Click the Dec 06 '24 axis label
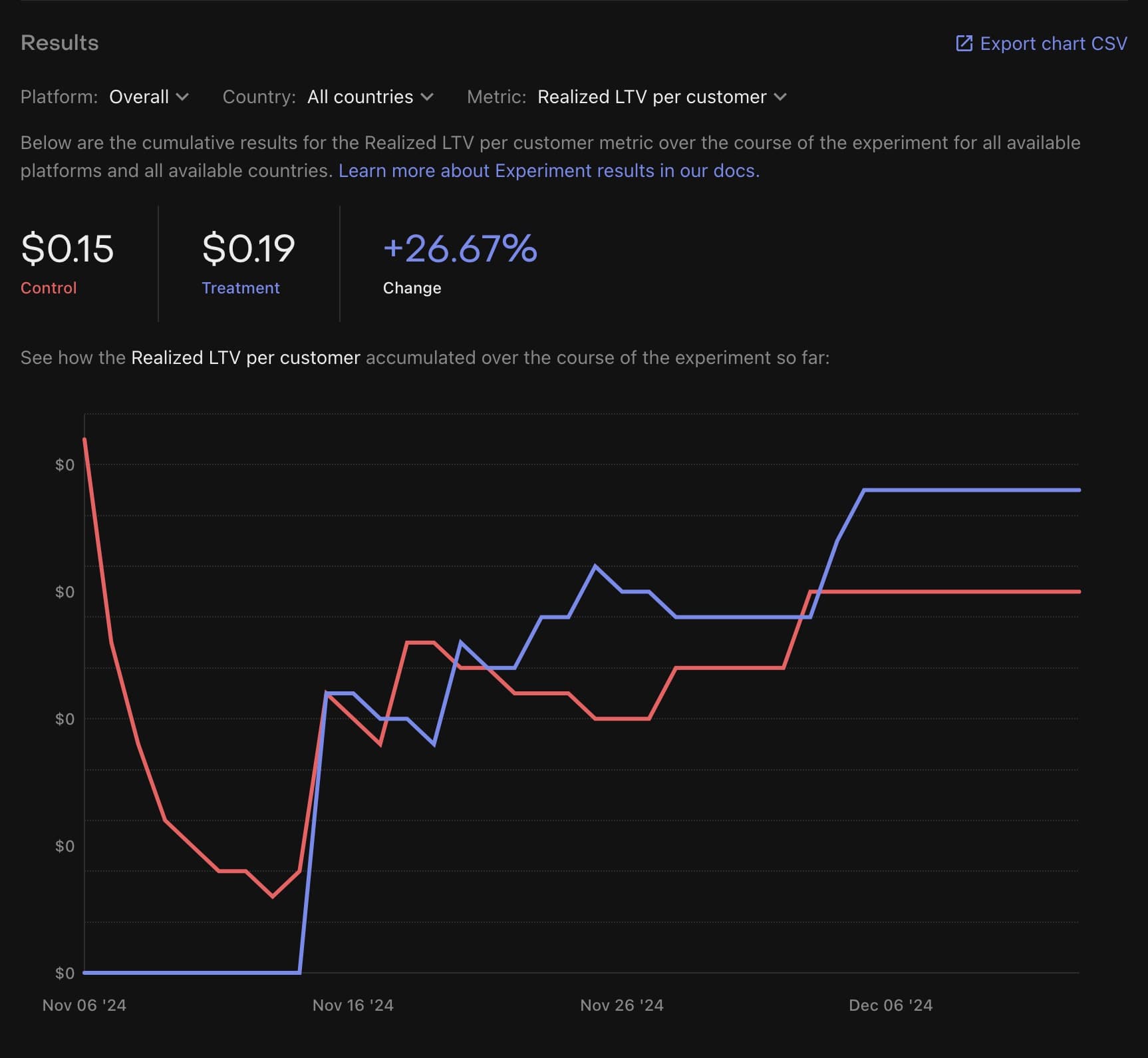Viewport: 1148px width, 1058px height. [x=891, y=1005]
